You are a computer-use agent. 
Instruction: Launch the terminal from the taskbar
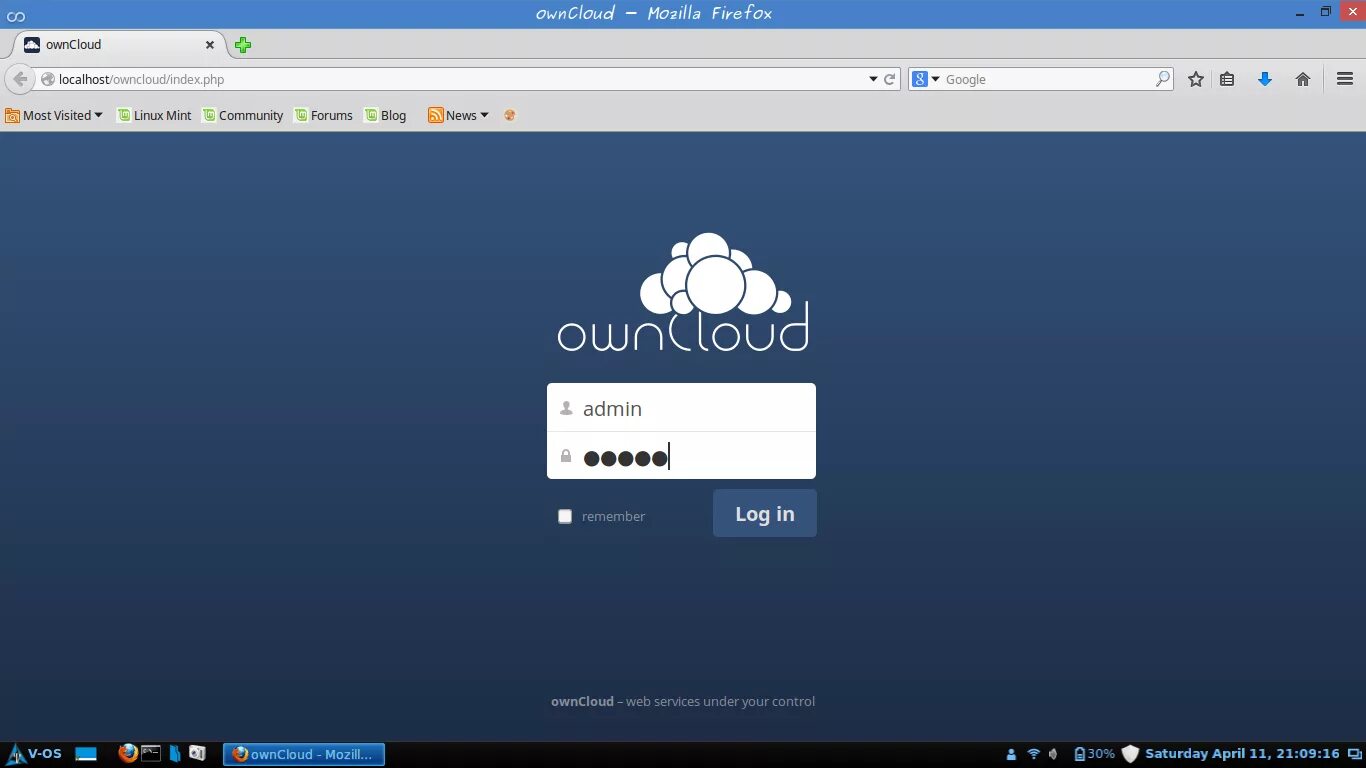click(x=151, y=753)
